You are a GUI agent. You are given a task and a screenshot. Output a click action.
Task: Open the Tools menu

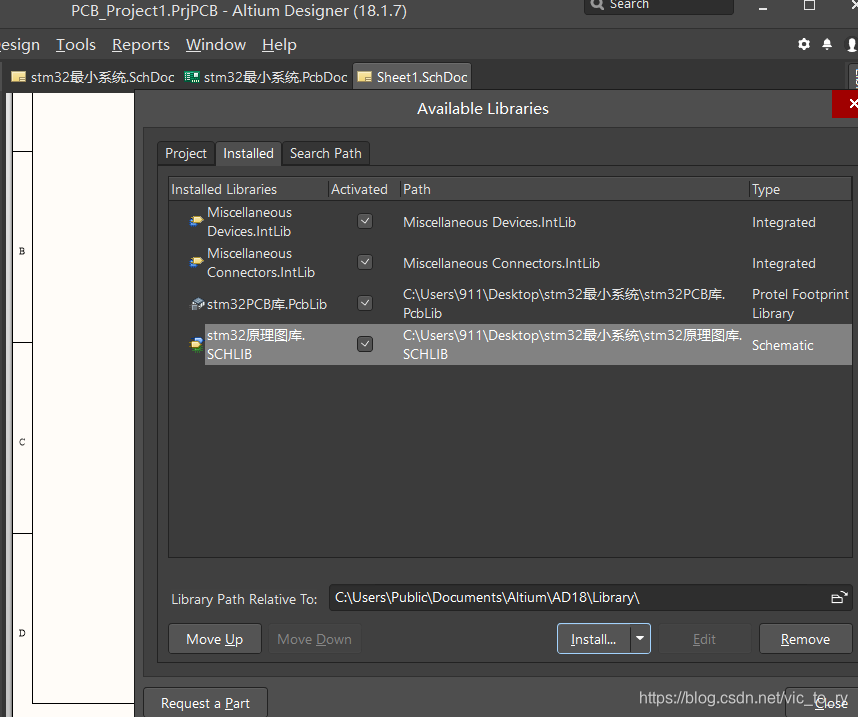pos(76,45)
